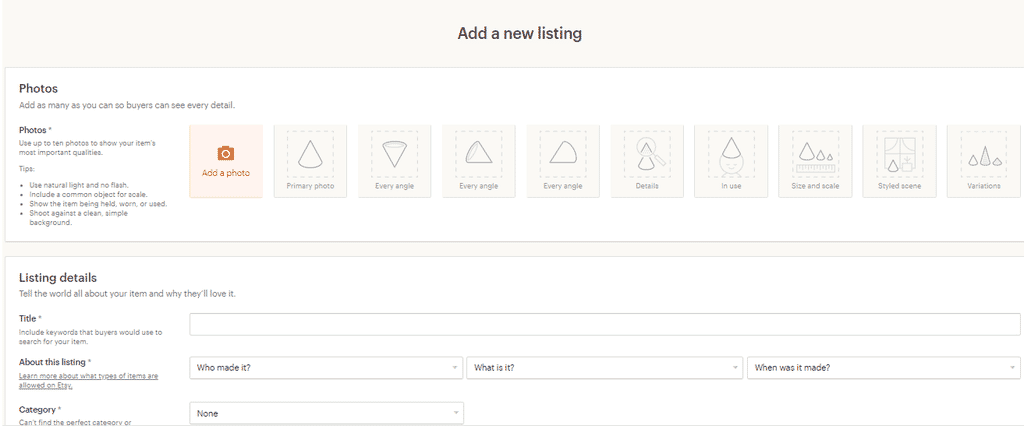This screenshot has height=429, width=1024.
Task: Click the Add a photo label
Action: (226, 173)
